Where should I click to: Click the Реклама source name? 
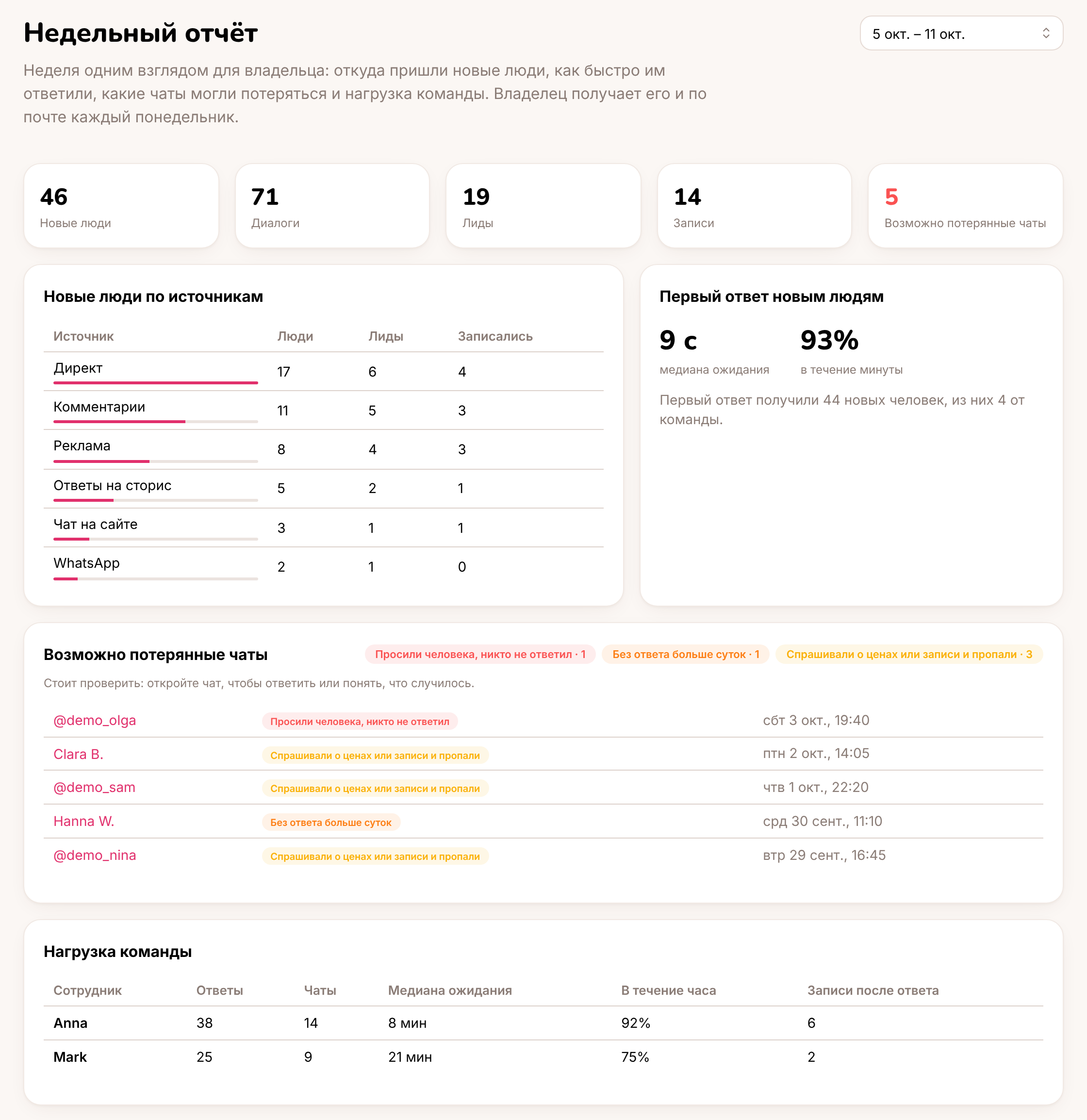pos(82,445)
